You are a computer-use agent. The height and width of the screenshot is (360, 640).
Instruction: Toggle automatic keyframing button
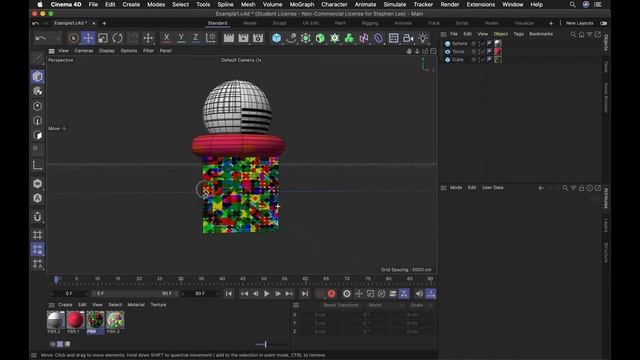pos(331,293)
